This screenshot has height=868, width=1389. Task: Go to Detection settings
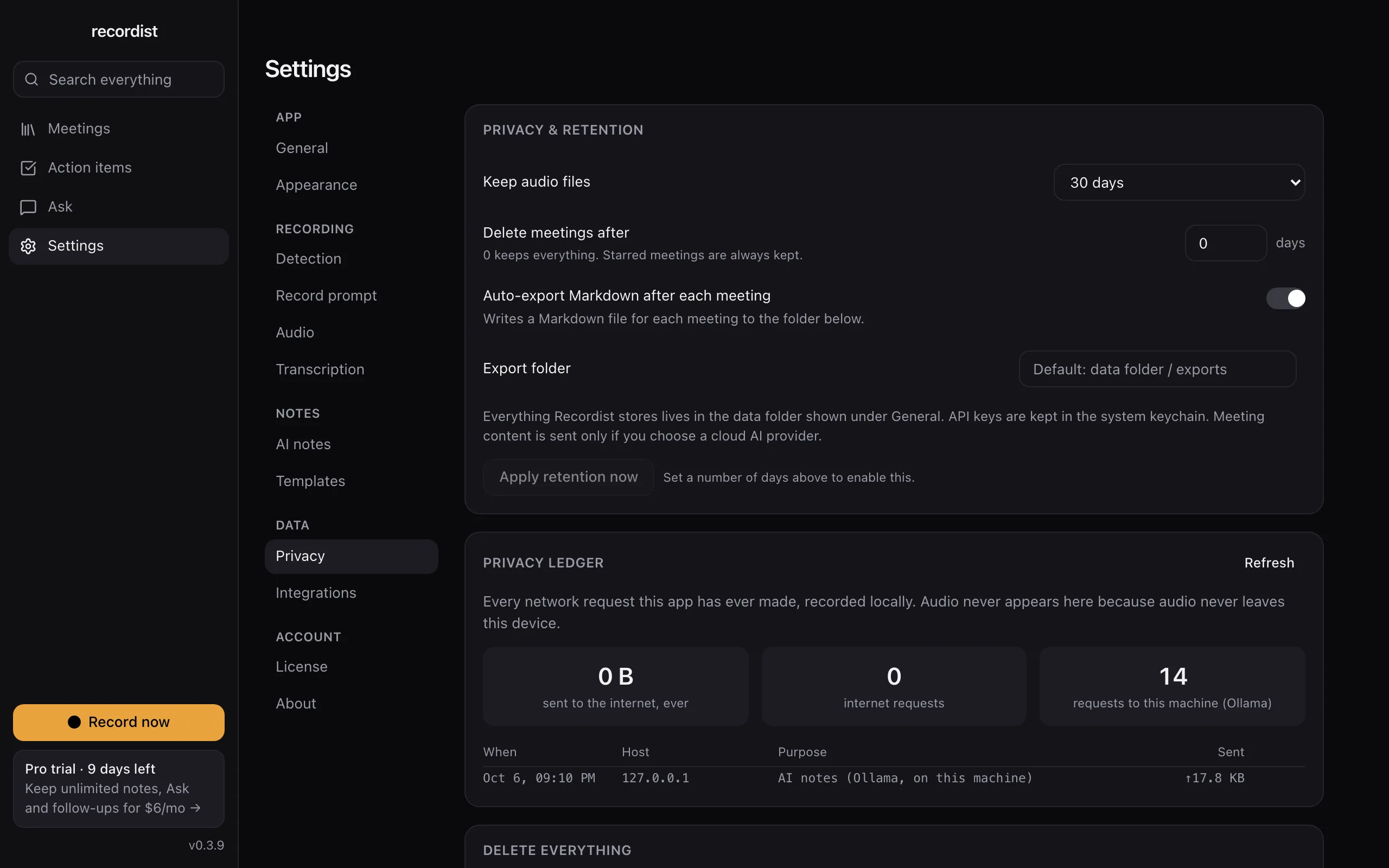pyautogui.click(x=351, y=259)
